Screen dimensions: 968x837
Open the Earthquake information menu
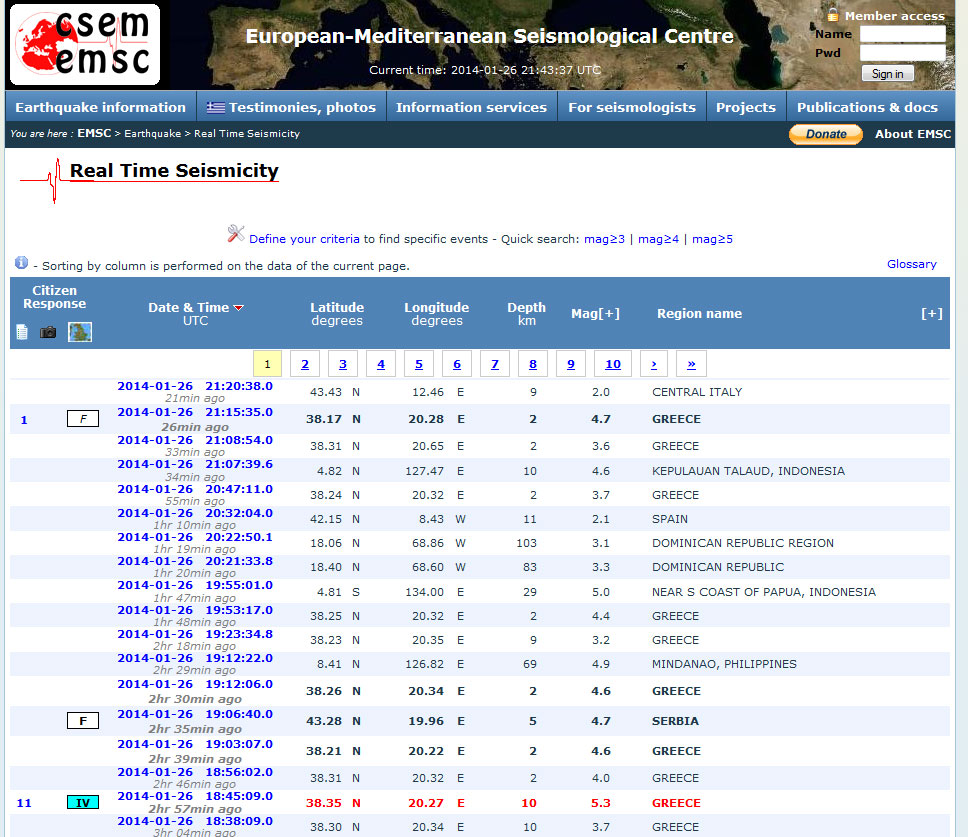pyautogui.click(x=100, y=107)
